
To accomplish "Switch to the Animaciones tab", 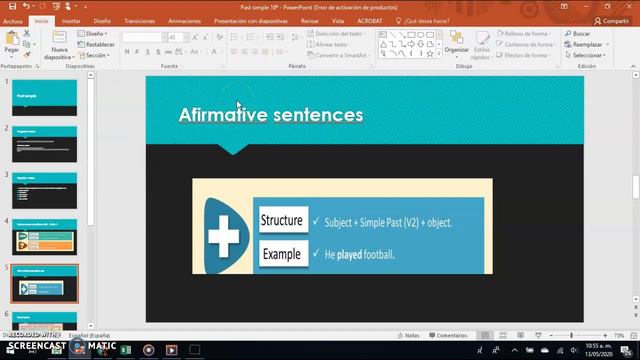I will tap(184, 21).
